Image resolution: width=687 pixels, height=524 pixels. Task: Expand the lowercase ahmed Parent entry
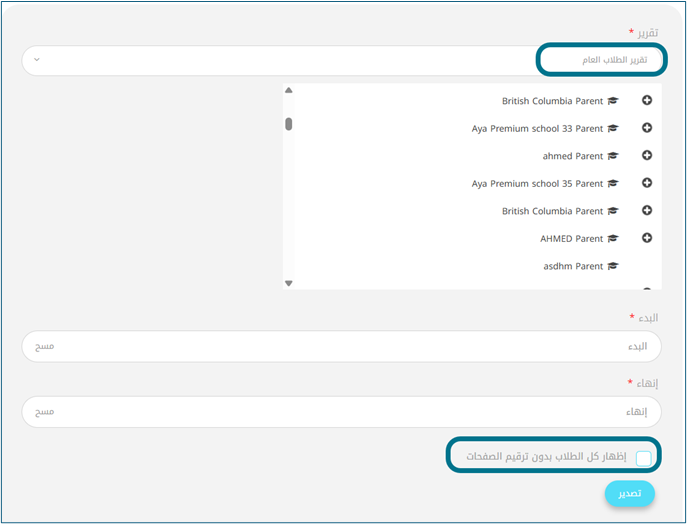tap(646, 156)
